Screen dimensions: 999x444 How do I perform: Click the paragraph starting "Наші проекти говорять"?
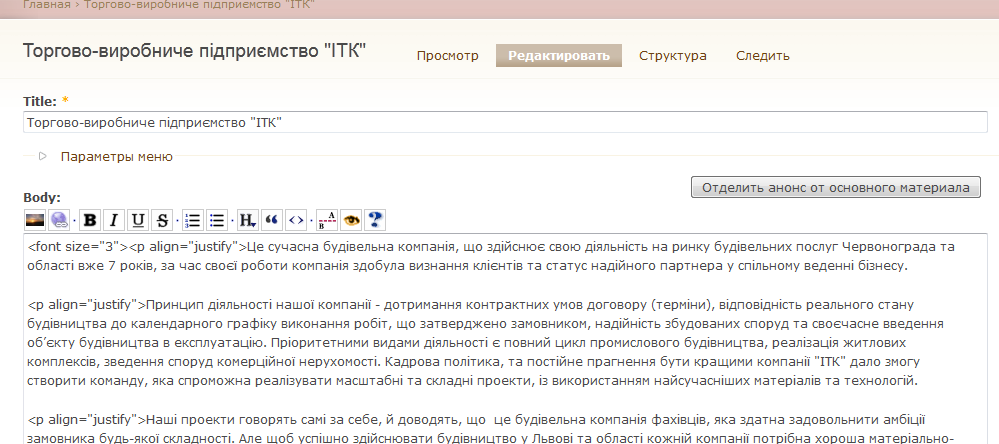(x=491, y=429)
